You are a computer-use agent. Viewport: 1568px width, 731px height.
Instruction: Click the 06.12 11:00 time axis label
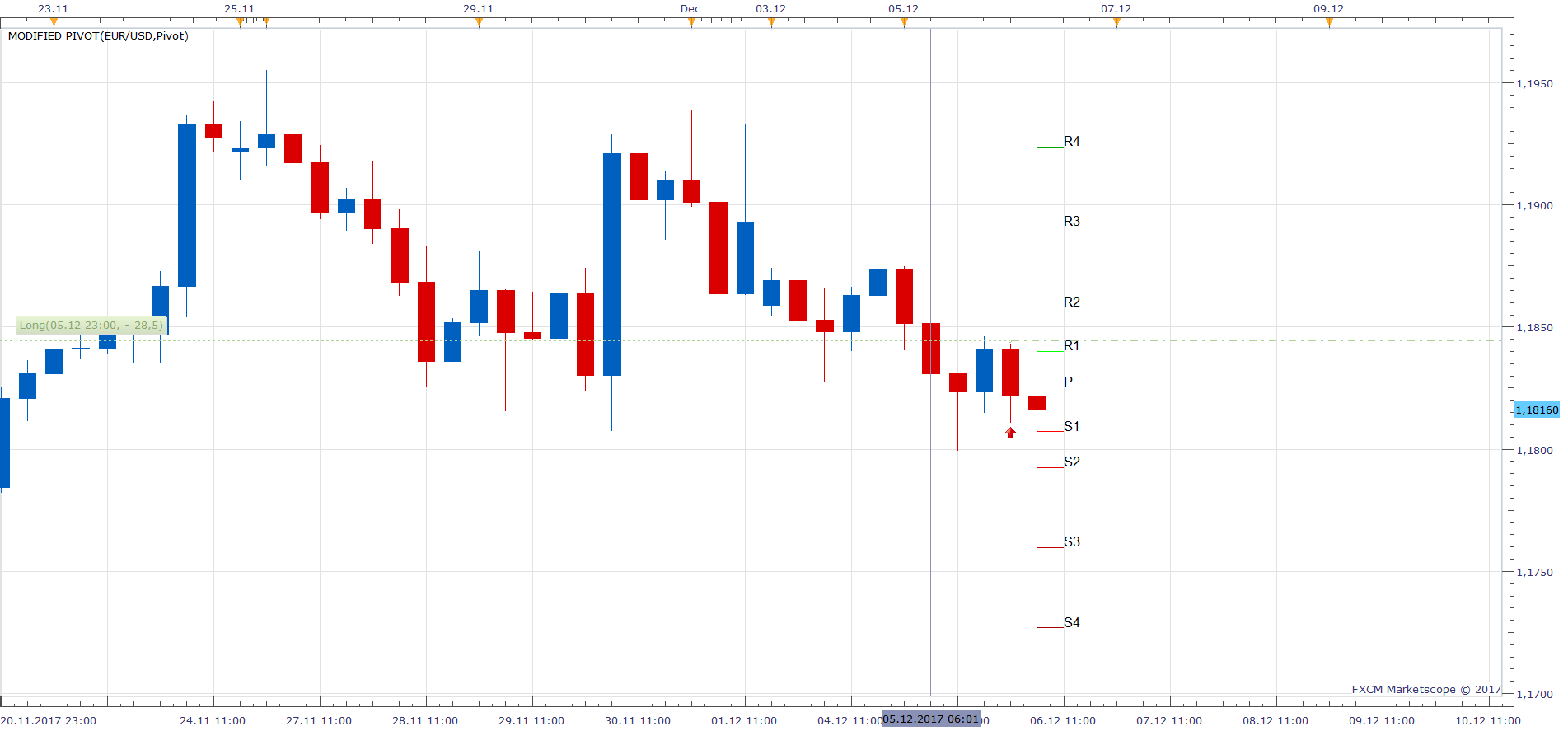(x=1063, y=721)
